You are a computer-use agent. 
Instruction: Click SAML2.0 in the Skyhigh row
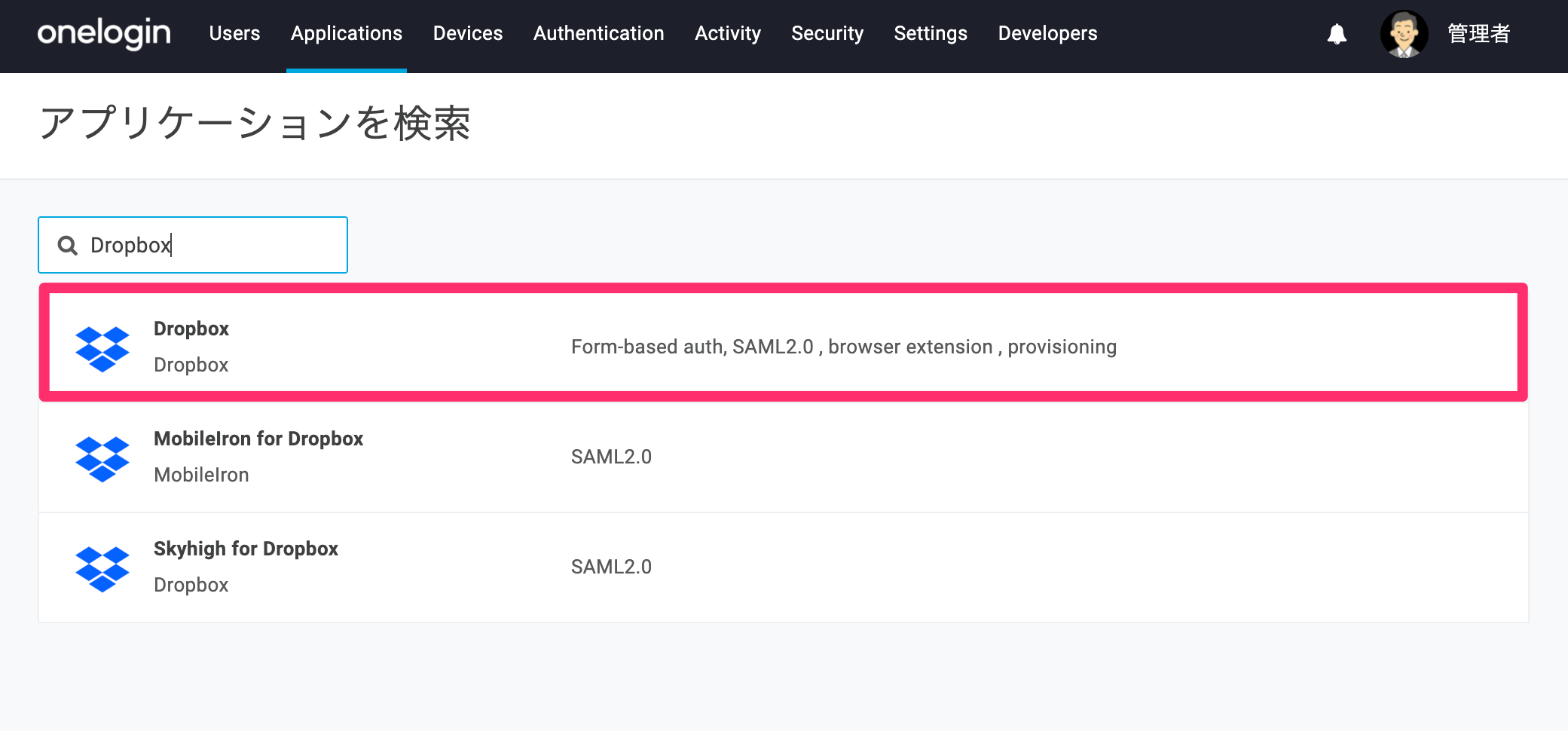click(x=611, y=567)
